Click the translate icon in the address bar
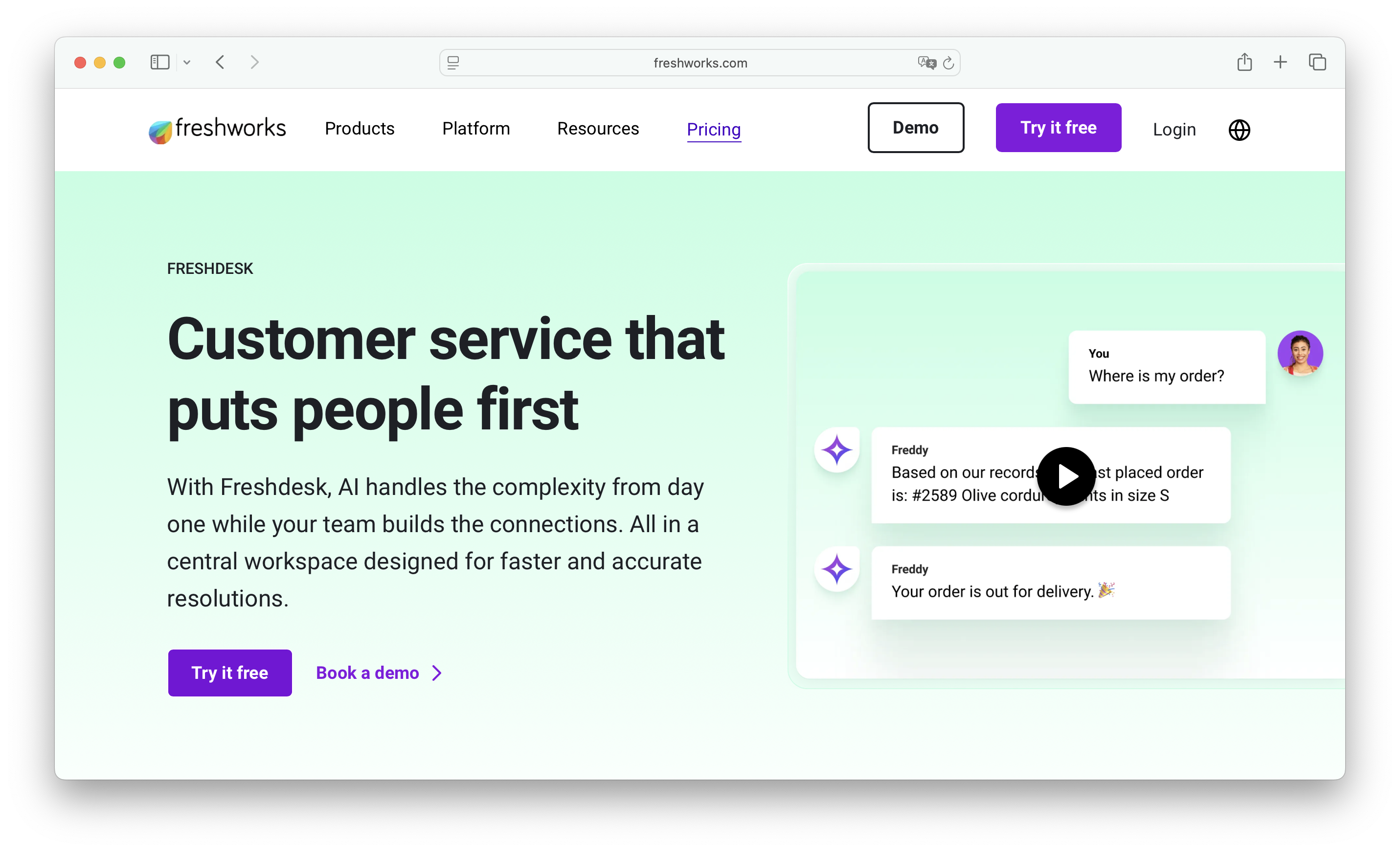Screen dimensions: 1400x852 (926, 63)
